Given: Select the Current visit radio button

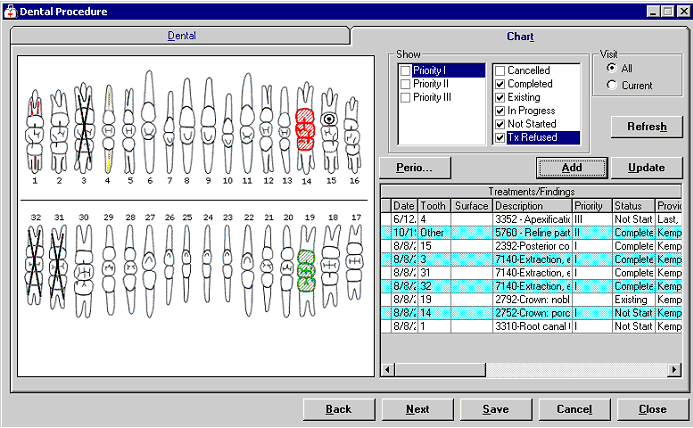Looking at the screenshot, I should pos(612,86).
